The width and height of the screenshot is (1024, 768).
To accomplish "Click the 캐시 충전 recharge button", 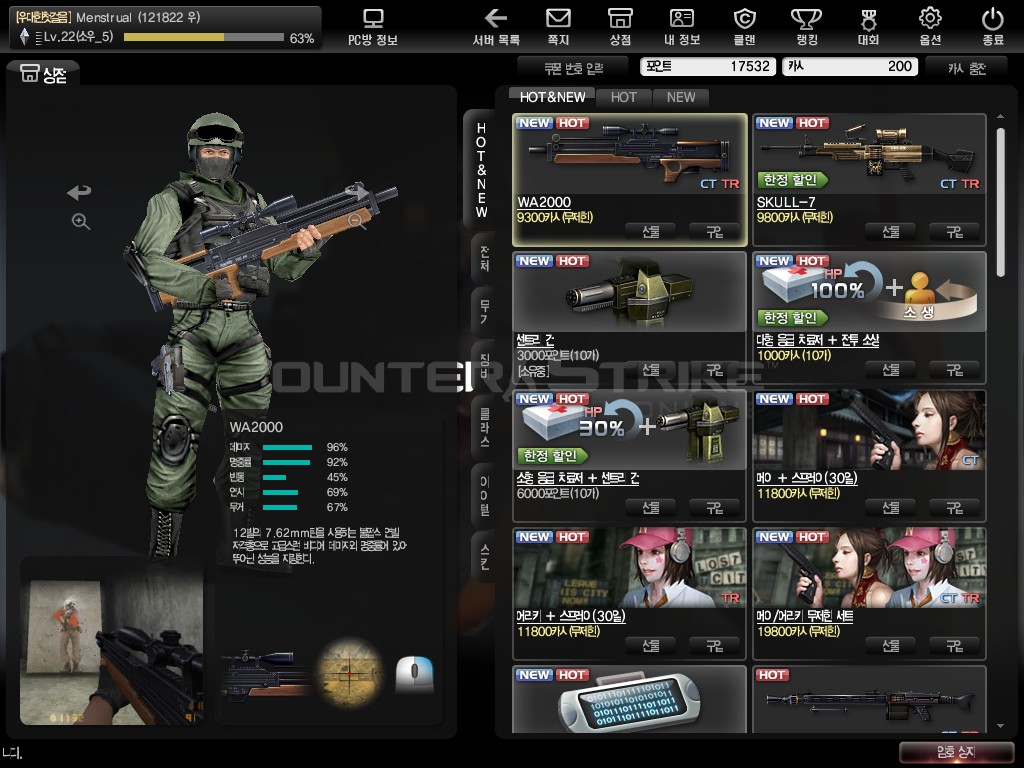I will [967, 67].
